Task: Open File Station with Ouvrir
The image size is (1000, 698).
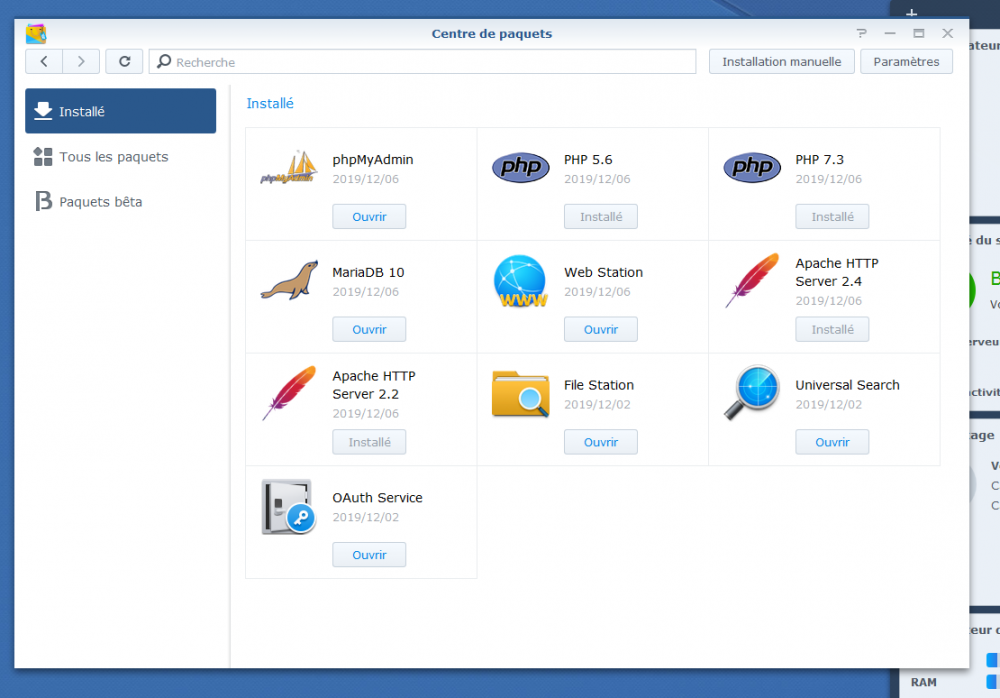Action: (601, 442)
